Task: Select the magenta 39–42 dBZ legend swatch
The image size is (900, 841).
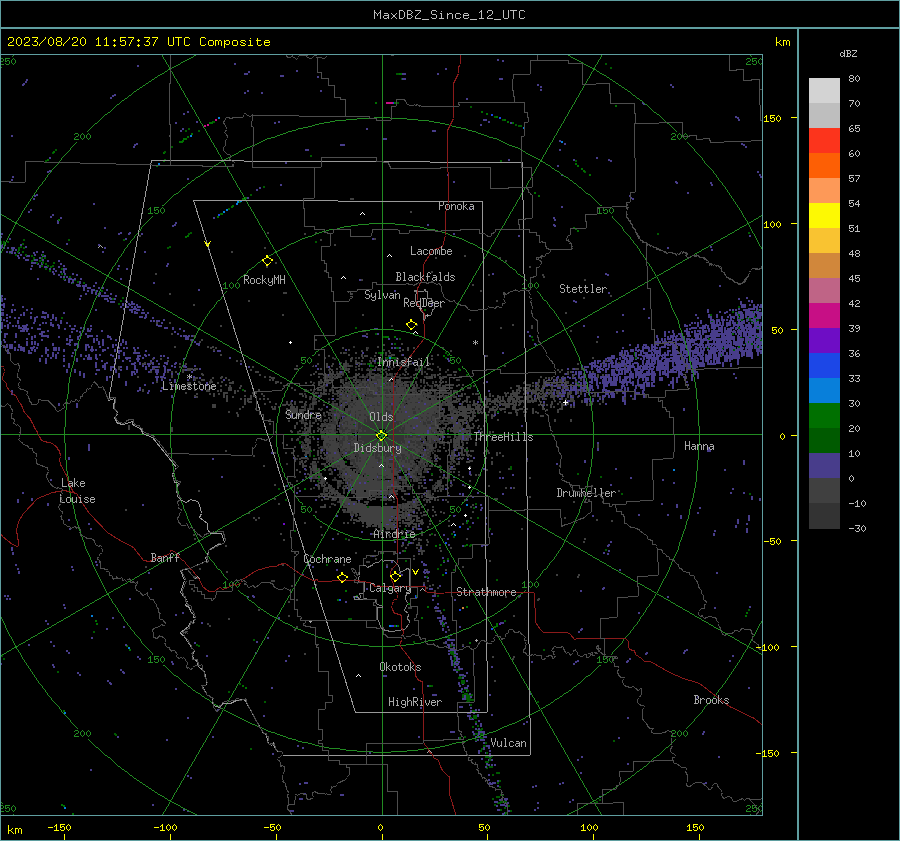Action: (x=824, y=316)
